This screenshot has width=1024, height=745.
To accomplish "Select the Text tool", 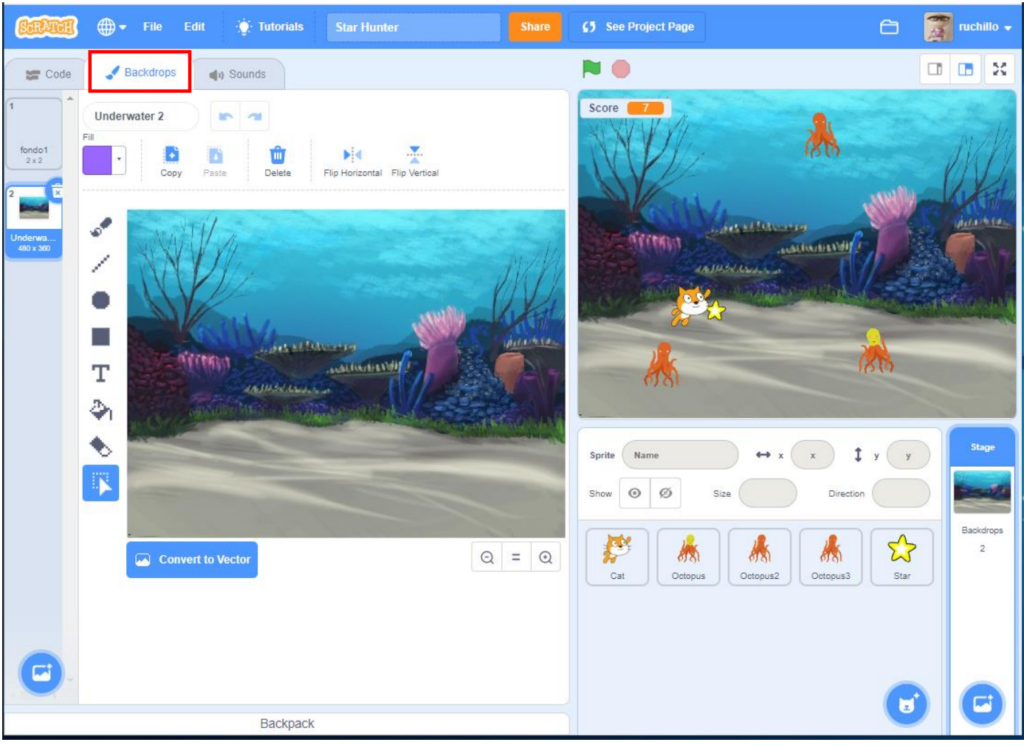I will point(100,373).
